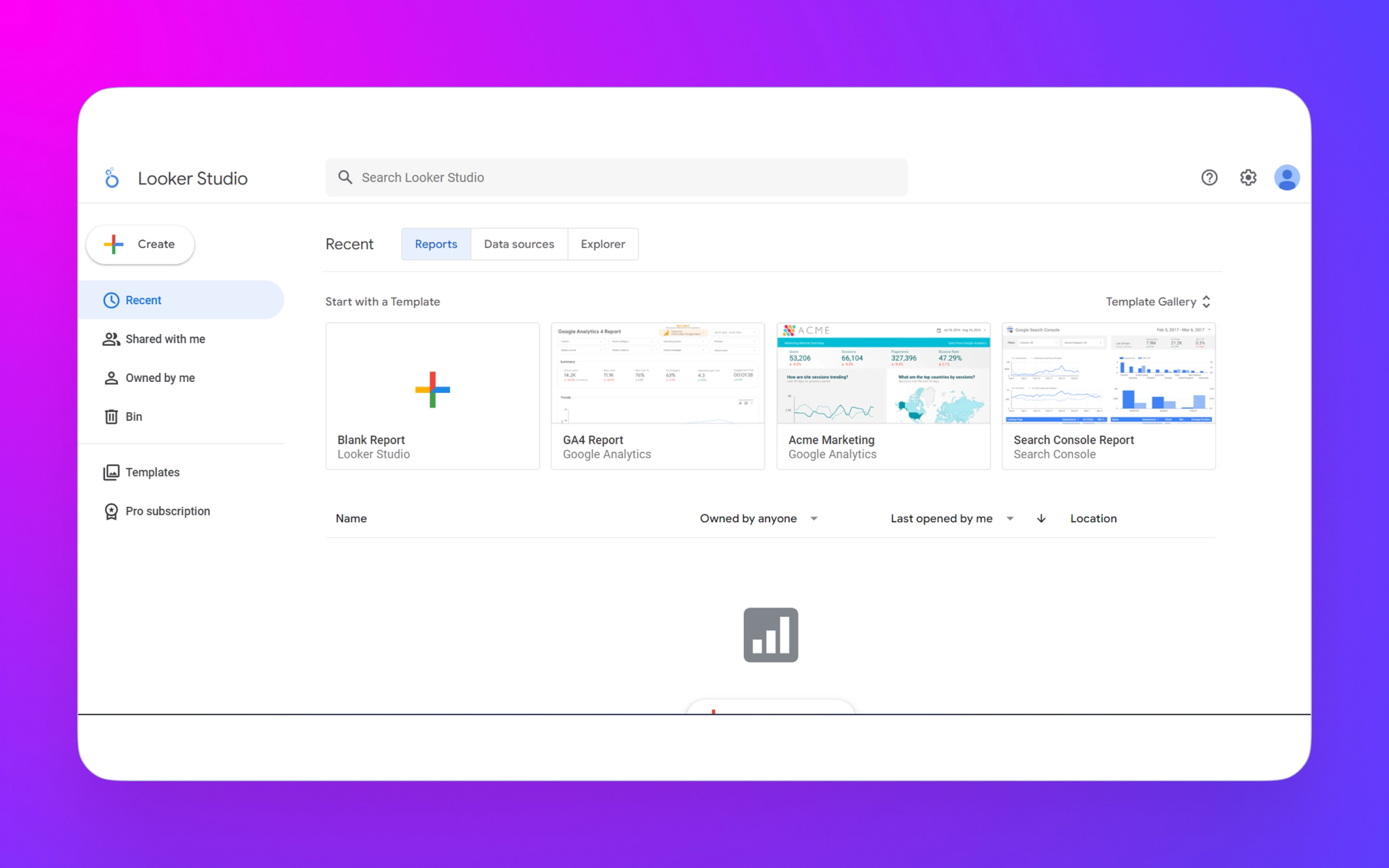Open the settings gear icon
This screenshot has height=868, width=1389.
pyautogui.click(x=1248, y=178)
